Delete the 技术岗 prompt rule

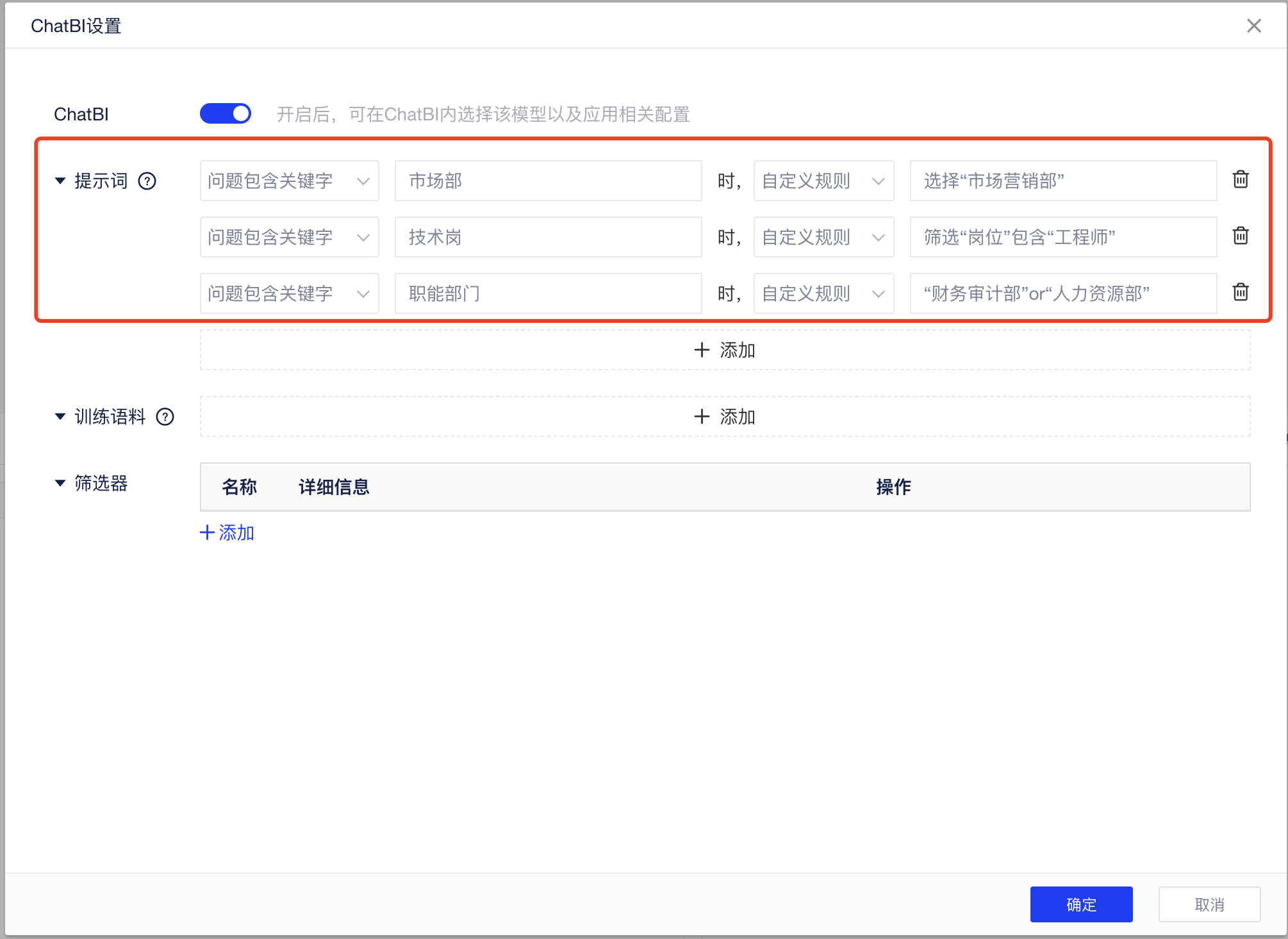coord(1241,236)
